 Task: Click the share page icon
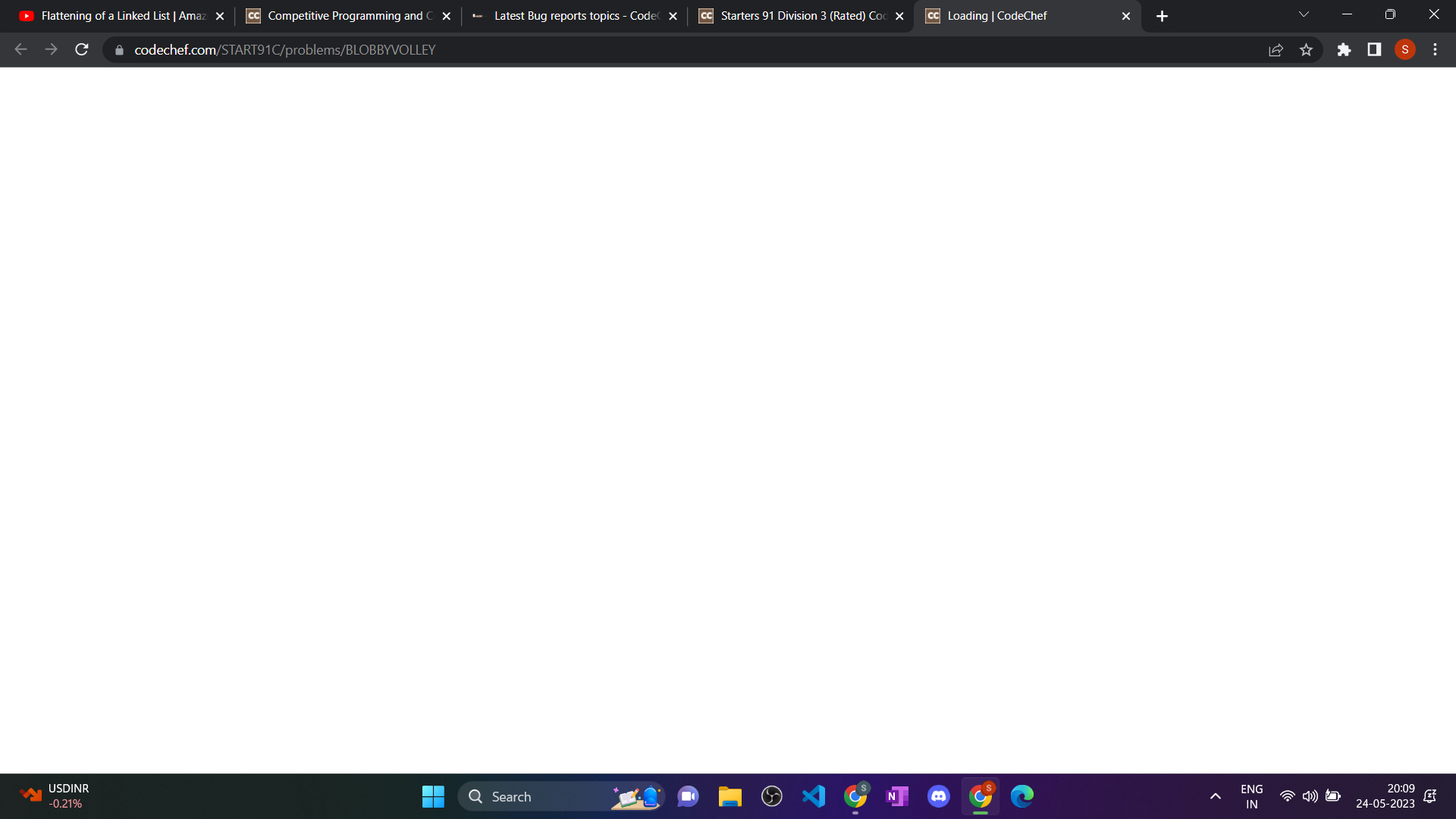(1276, 50)
